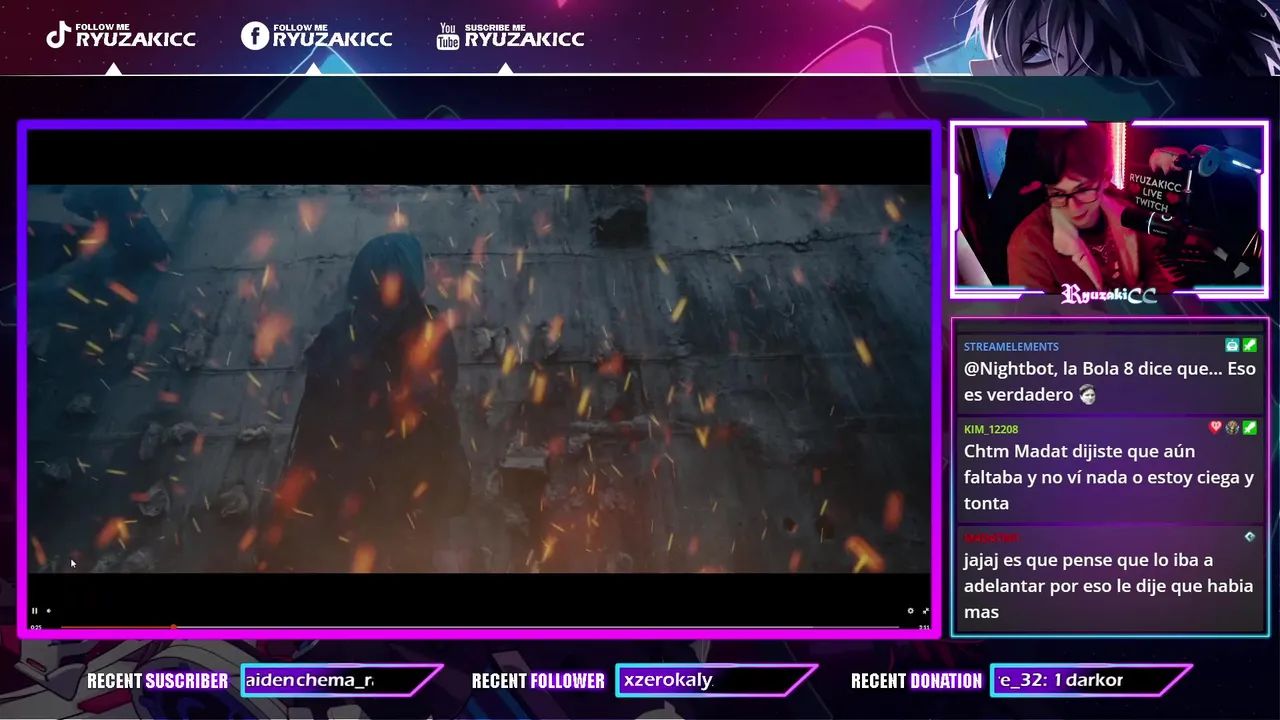Open the video player settings gear

(x=910, y=611)
